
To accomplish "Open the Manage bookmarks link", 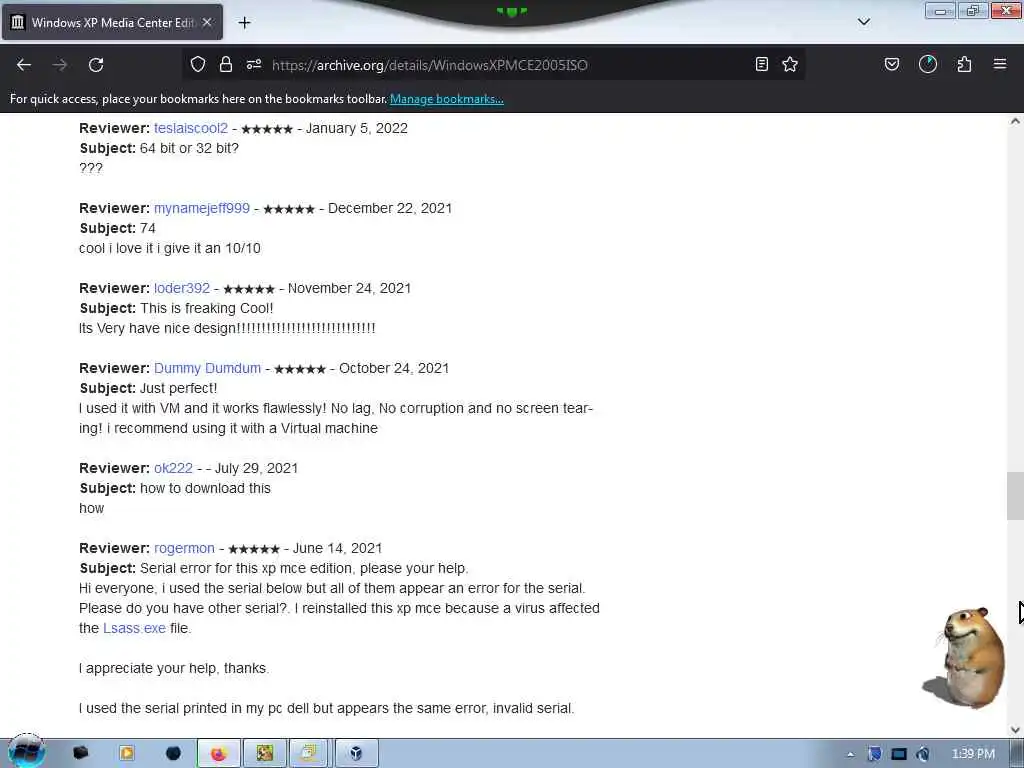I will click(447, 99).
